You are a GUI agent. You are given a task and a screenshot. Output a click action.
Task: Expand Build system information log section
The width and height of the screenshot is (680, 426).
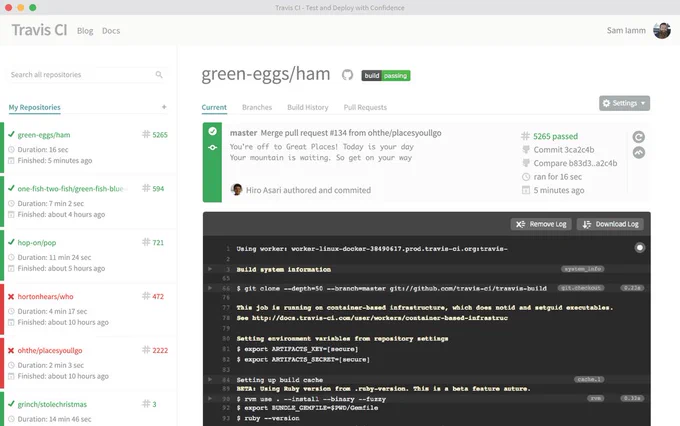(x=210, y=269)
